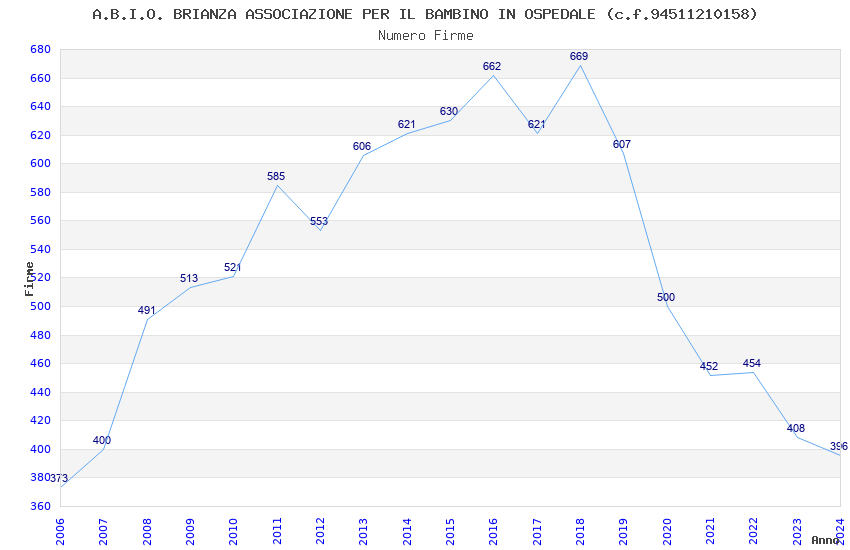850x550 pixels.
Task: Select the 373 data label for 2006
Action: click(59, 478)
